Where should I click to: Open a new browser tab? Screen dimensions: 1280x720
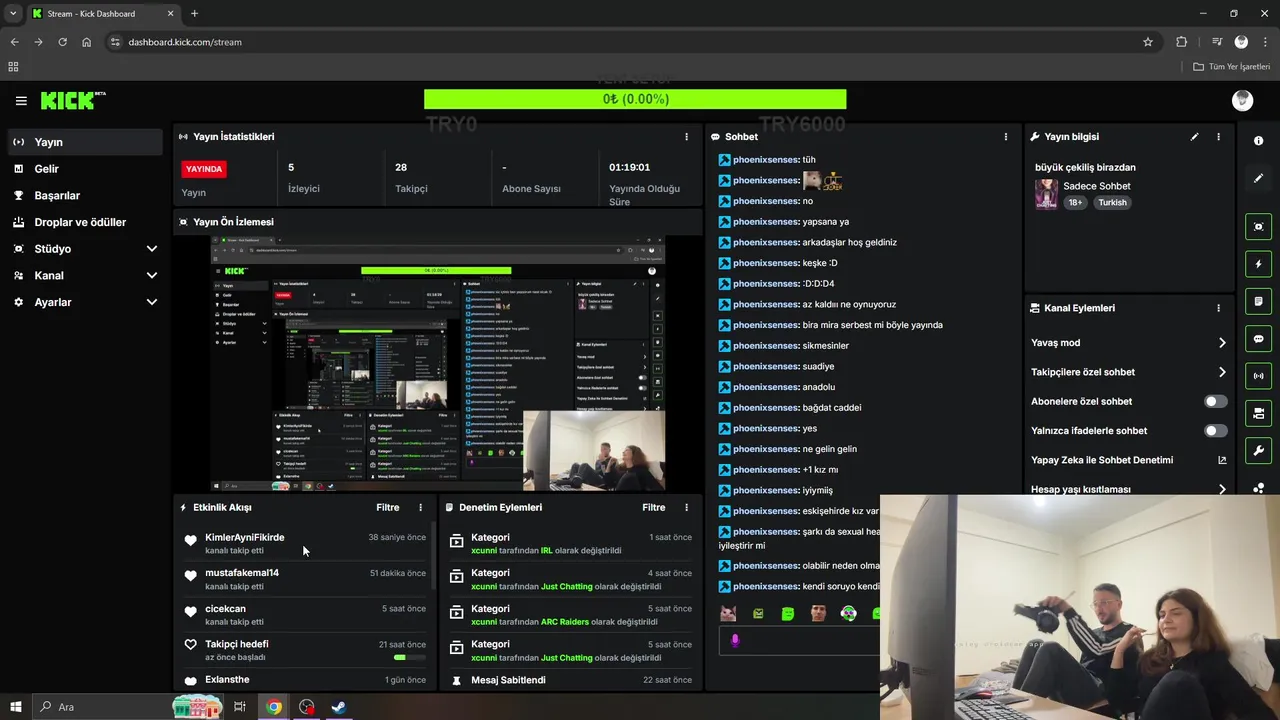tap(194, 14)
